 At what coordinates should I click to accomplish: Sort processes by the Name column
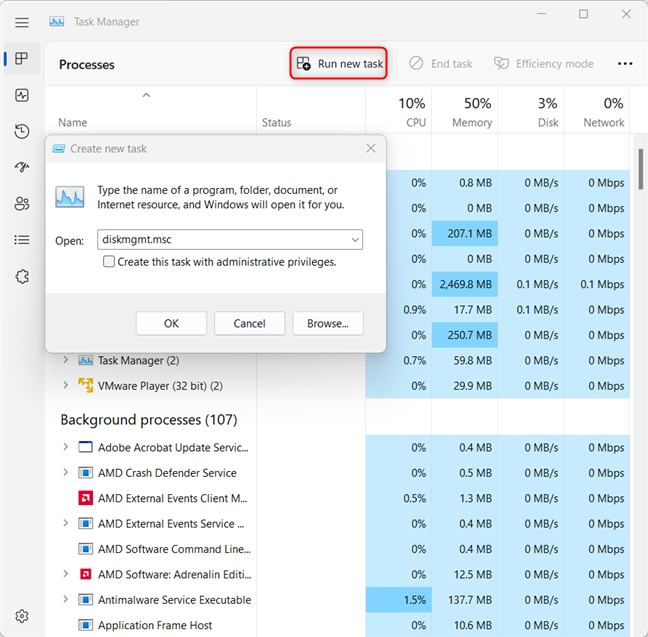coord(73,123)
